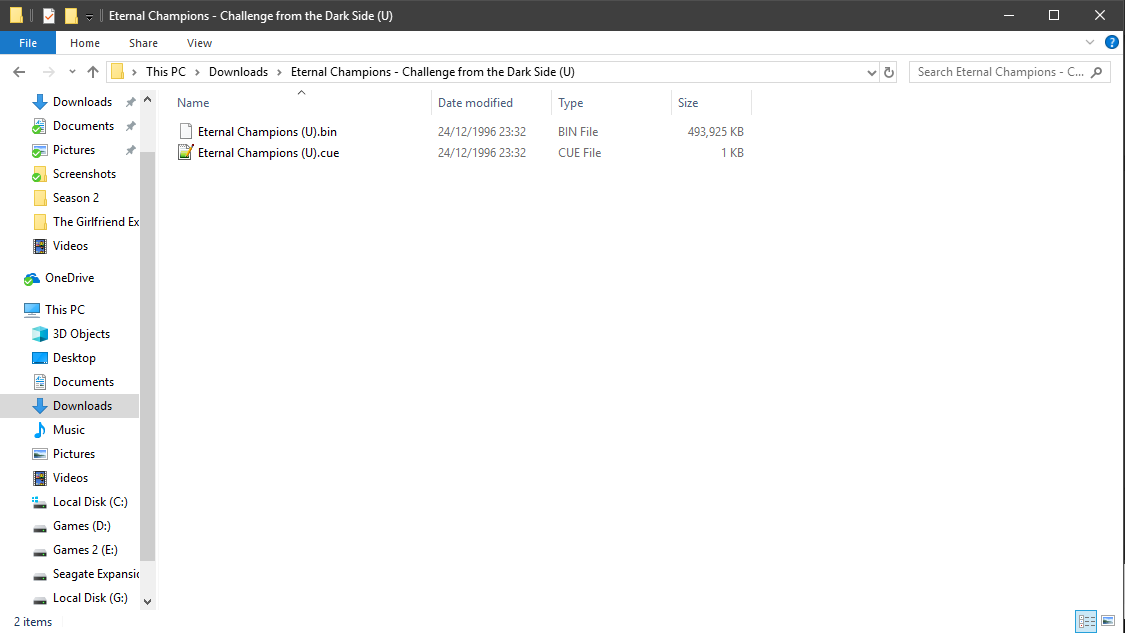Select the Eternal Champions (U).bin file
Image resolution: width=1125 pixels, height=633 pixels.
pos(267,131)
